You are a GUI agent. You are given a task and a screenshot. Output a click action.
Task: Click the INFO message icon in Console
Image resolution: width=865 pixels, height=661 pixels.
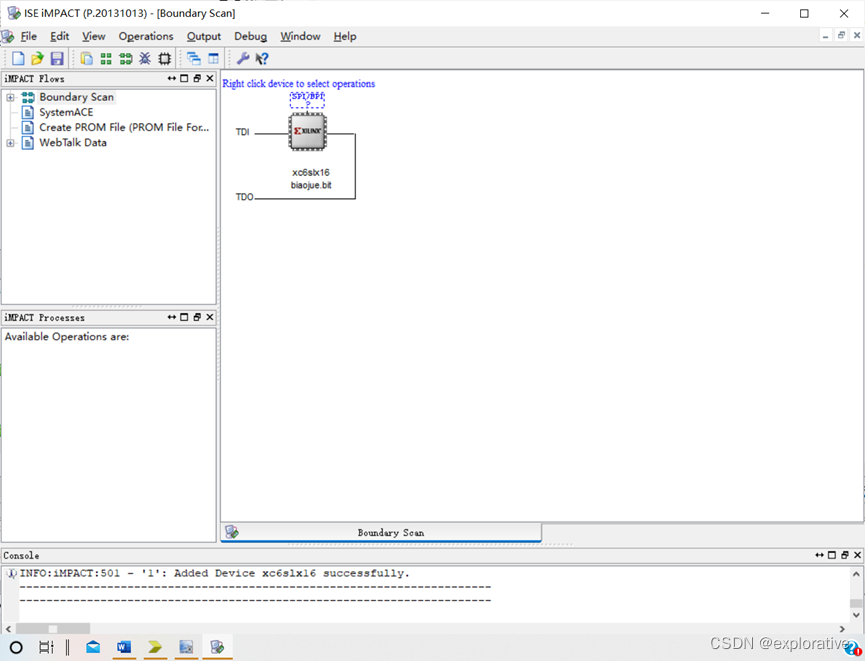coord(11,573)
